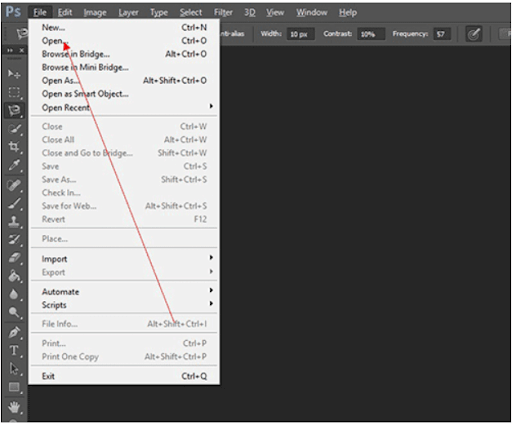This screenshot has height=425, width=512.
Task: Select the Dodge tool
Action: tap(14, 312)
